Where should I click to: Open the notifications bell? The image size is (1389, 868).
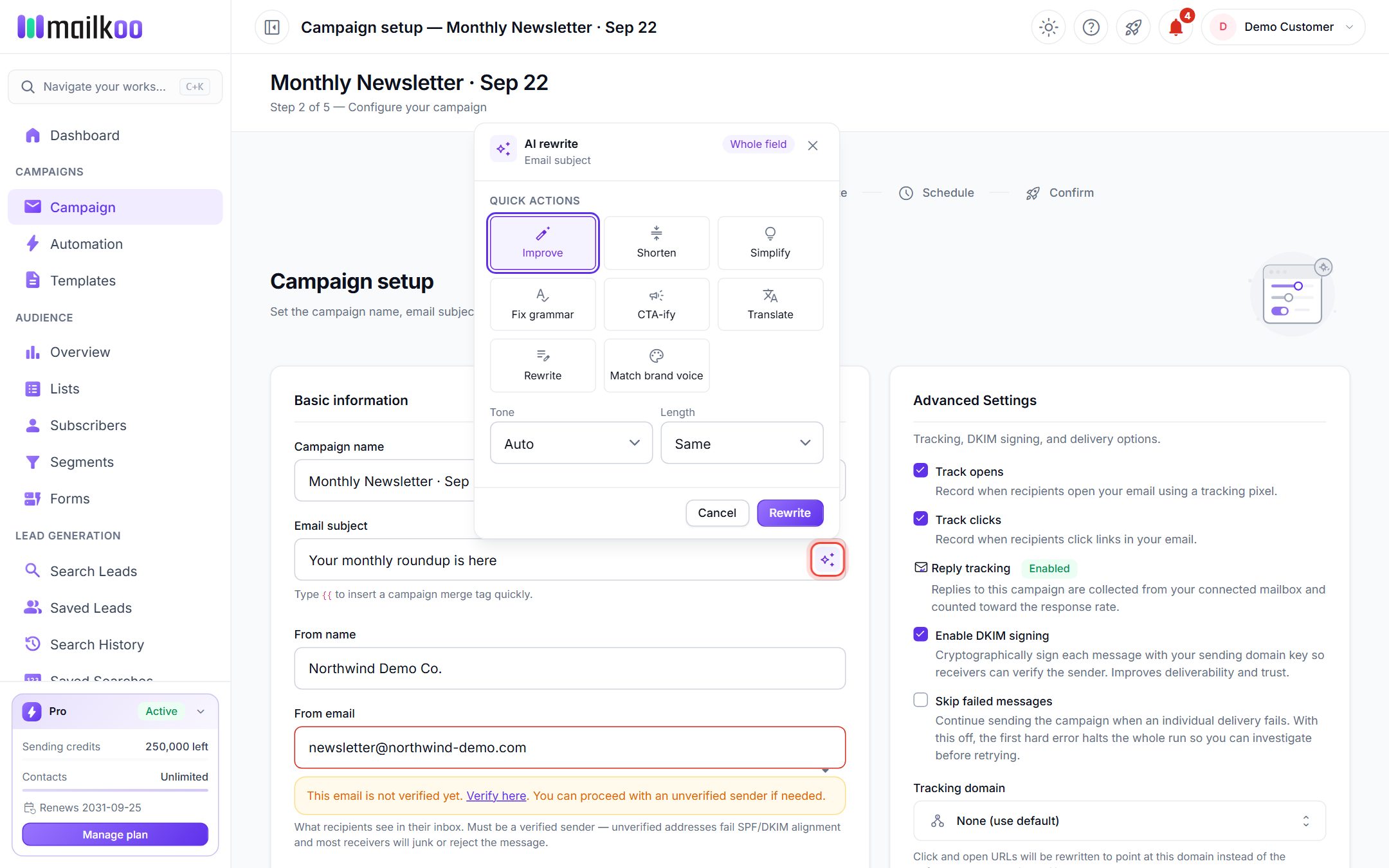[x=1176, y=27]
